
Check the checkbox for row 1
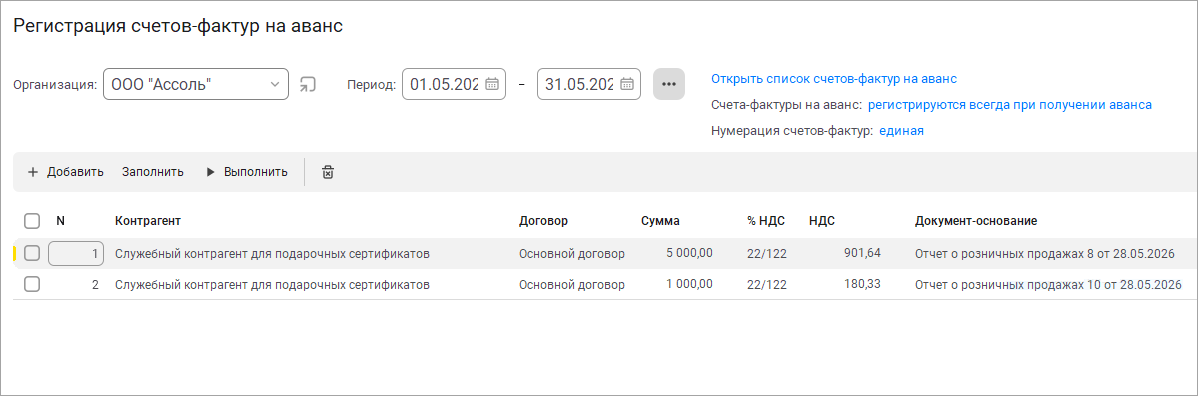(x=31, y=254)
